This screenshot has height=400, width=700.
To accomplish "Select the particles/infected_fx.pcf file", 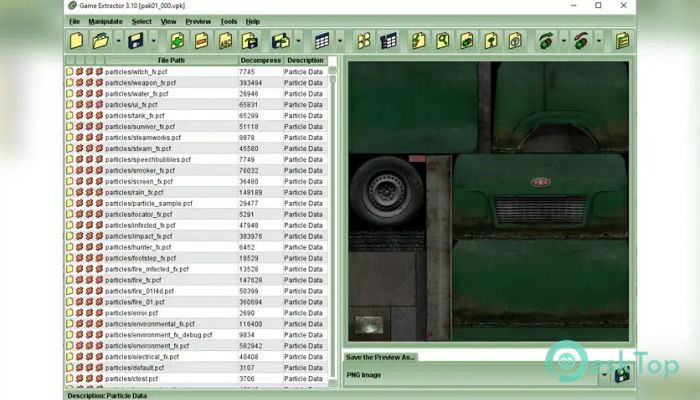I will (140, 225).
